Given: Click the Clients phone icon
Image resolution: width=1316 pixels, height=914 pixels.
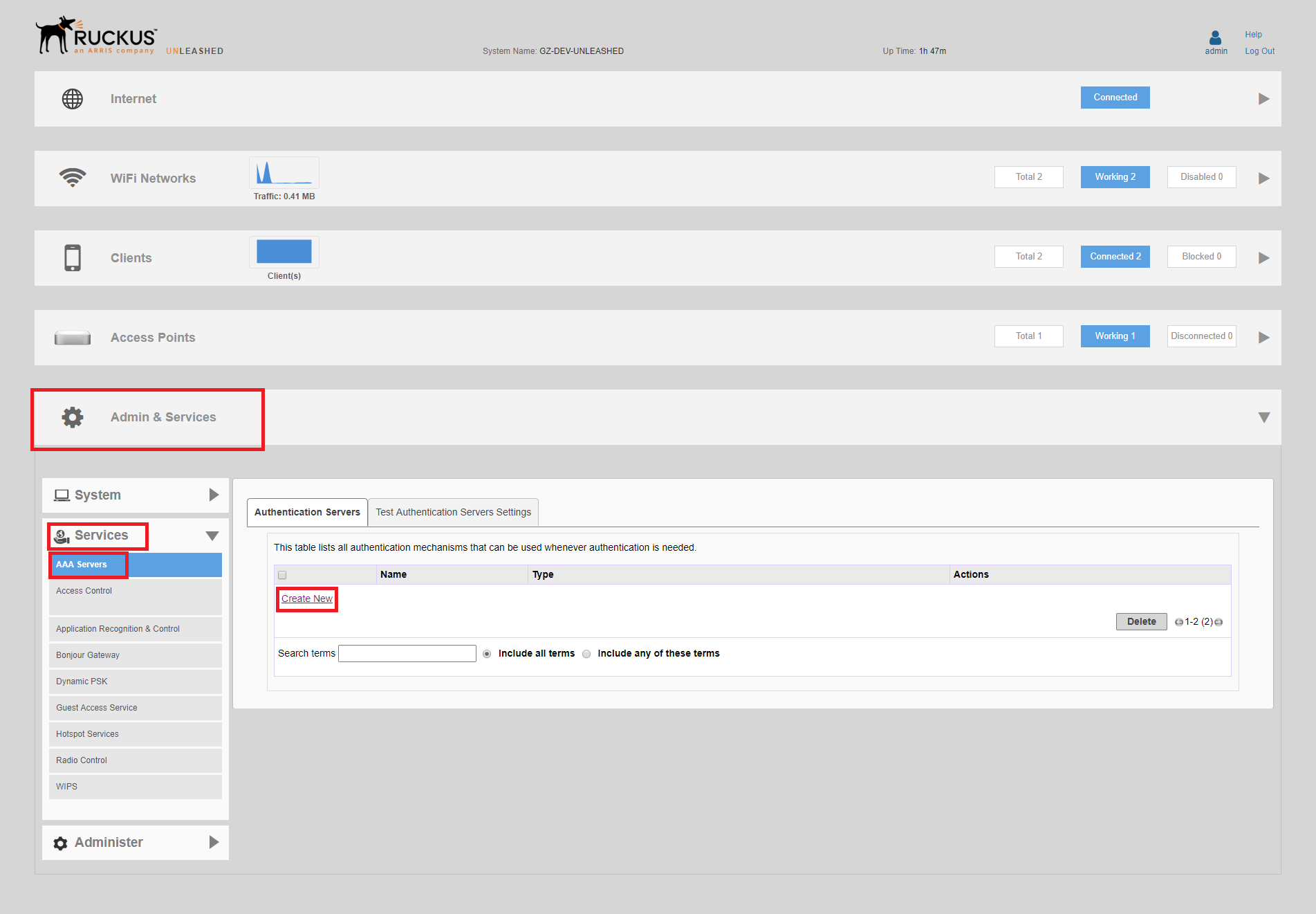Looking at the screenshot, I should coord(73,257).
